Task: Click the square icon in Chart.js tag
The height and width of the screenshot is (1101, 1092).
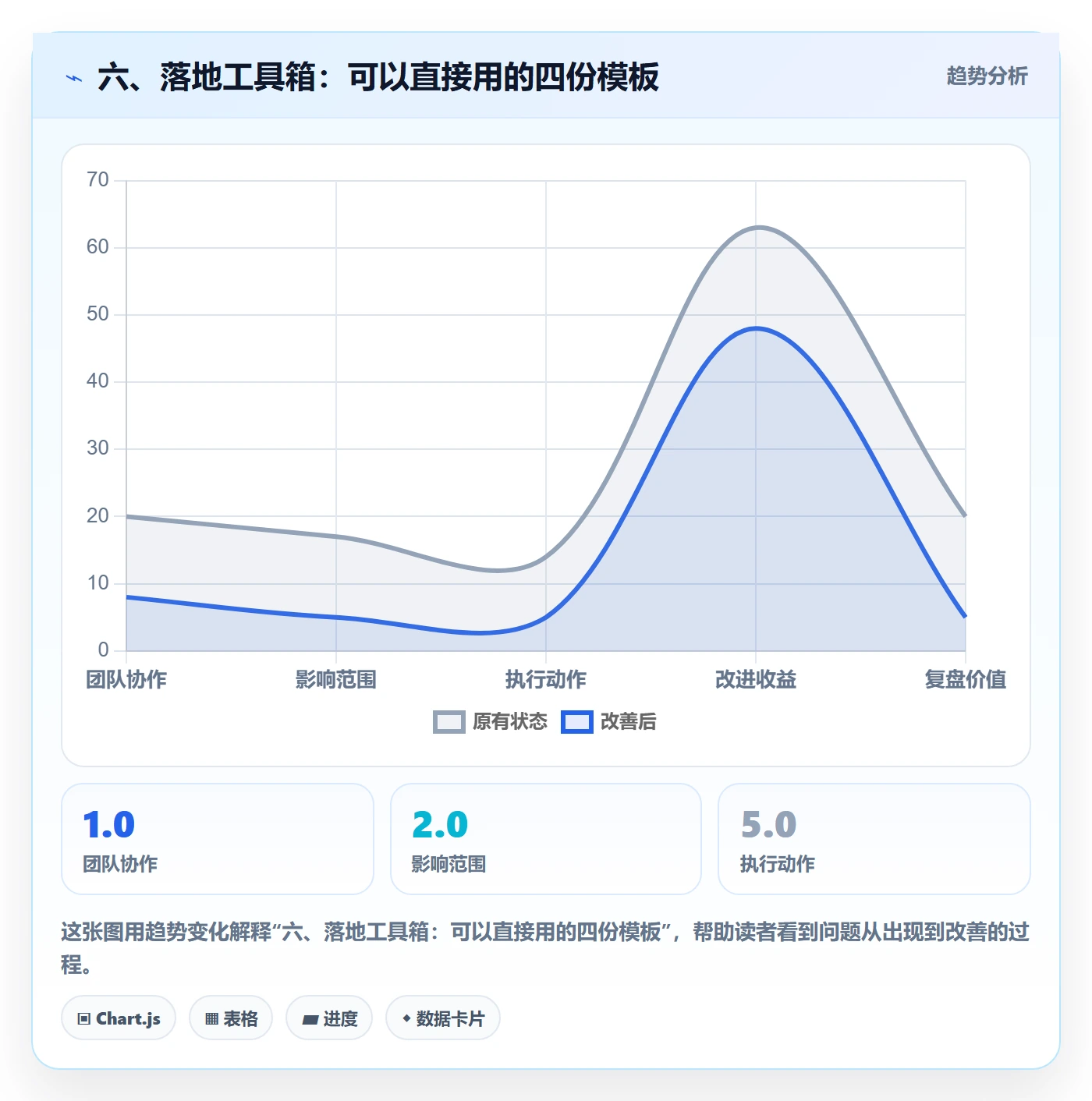Action: [84, 1018]
